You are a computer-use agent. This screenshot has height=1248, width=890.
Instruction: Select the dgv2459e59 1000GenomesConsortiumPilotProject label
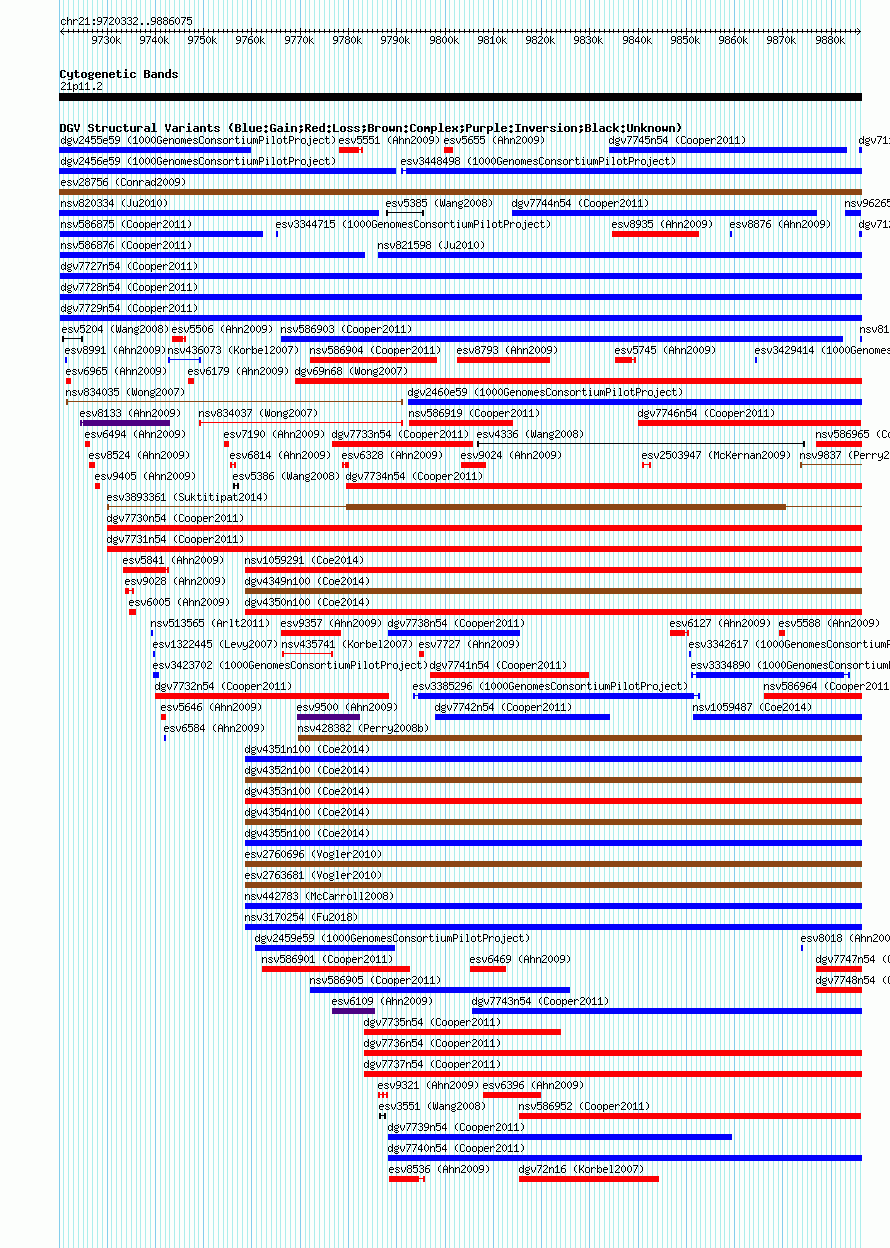393,938
